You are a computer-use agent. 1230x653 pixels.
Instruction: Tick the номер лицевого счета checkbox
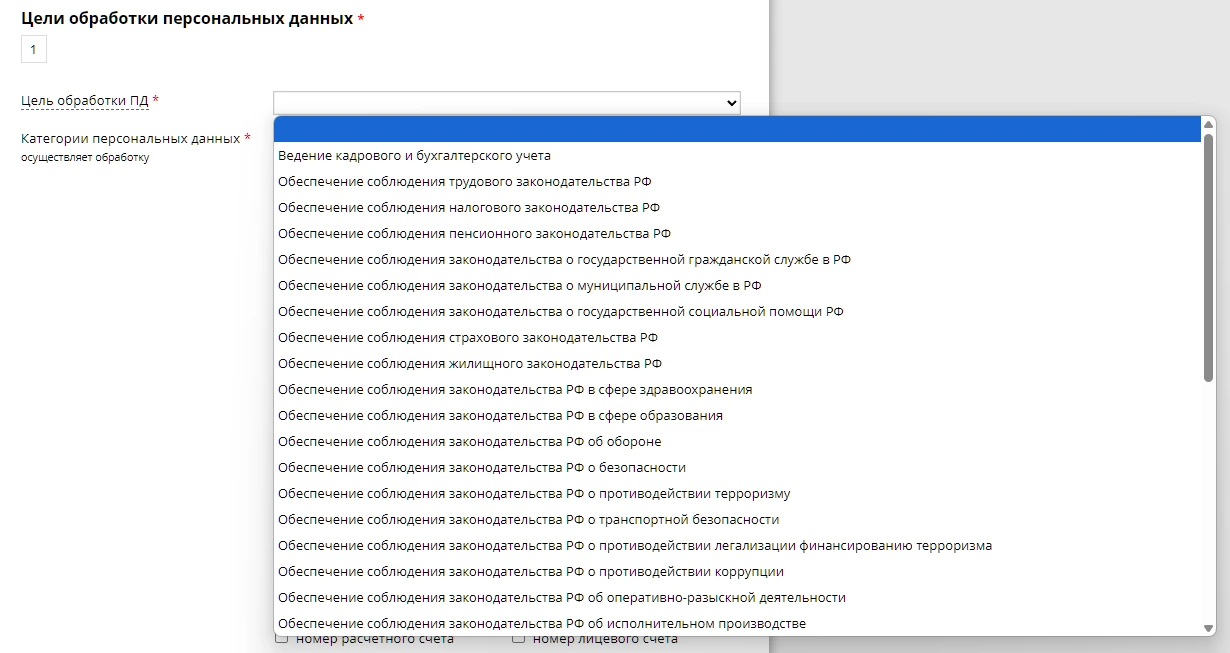tap(518, 638)
